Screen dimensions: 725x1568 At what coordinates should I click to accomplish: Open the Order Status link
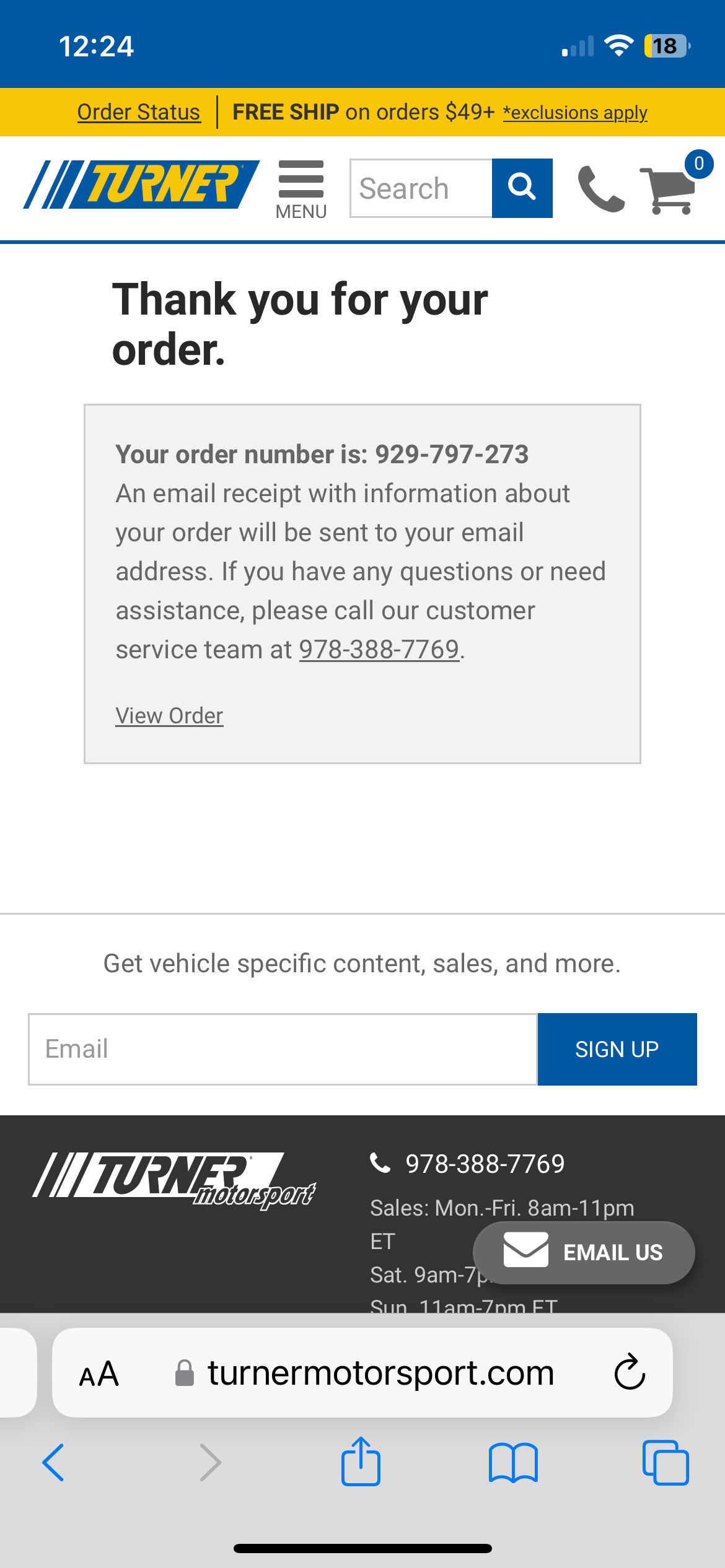(x=139, y=112)
